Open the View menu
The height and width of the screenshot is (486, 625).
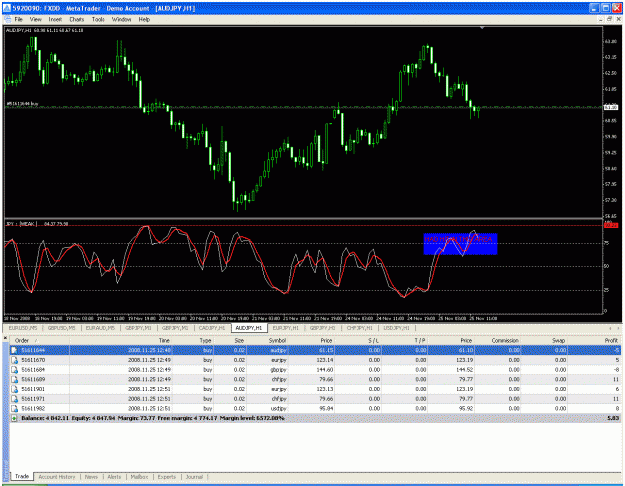[35, 19]
